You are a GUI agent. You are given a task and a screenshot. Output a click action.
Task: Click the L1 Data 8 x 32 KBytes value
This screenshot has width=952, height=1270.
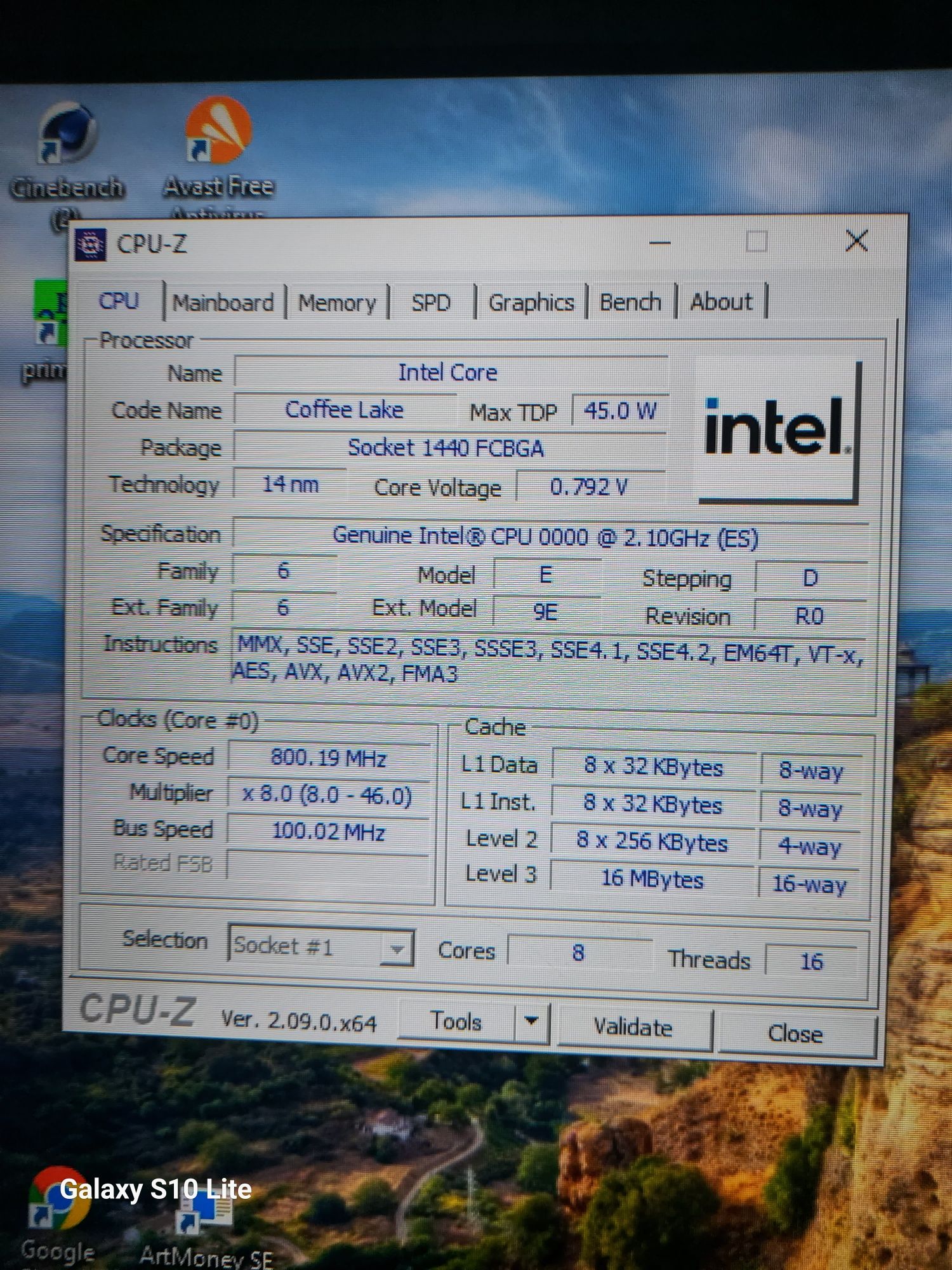654,766
